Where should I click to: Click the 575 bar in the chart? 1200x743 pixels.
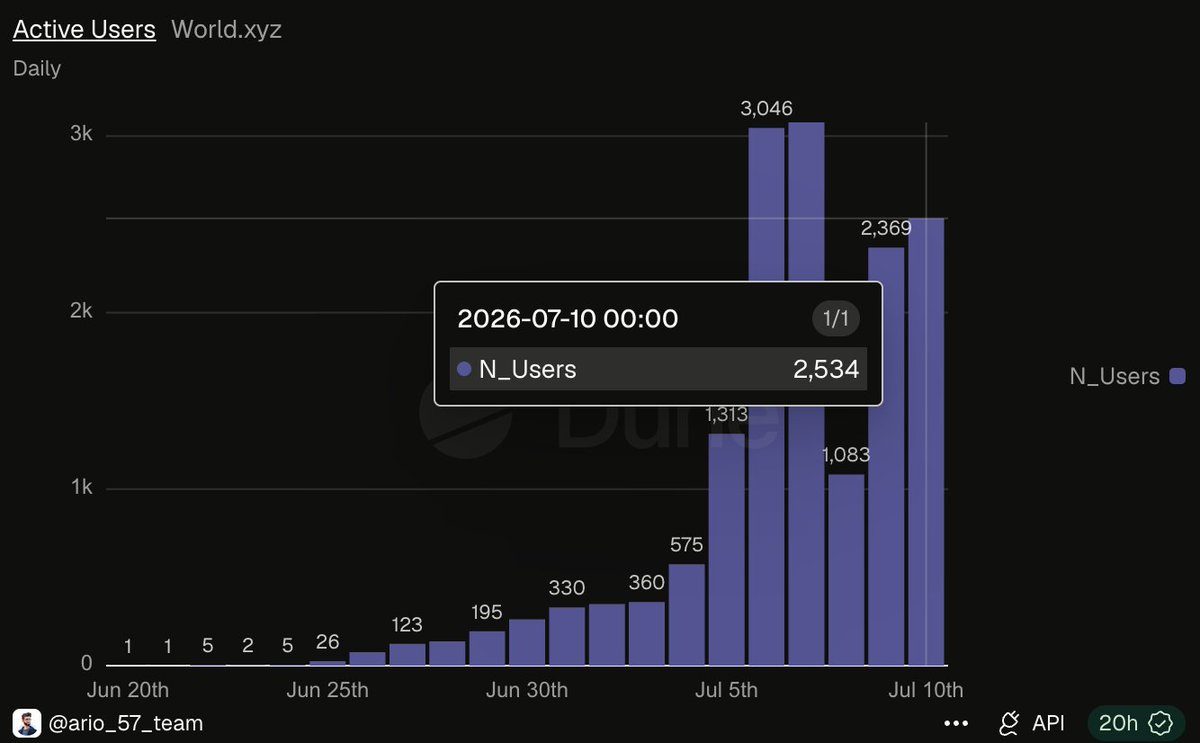pos(687,615)
